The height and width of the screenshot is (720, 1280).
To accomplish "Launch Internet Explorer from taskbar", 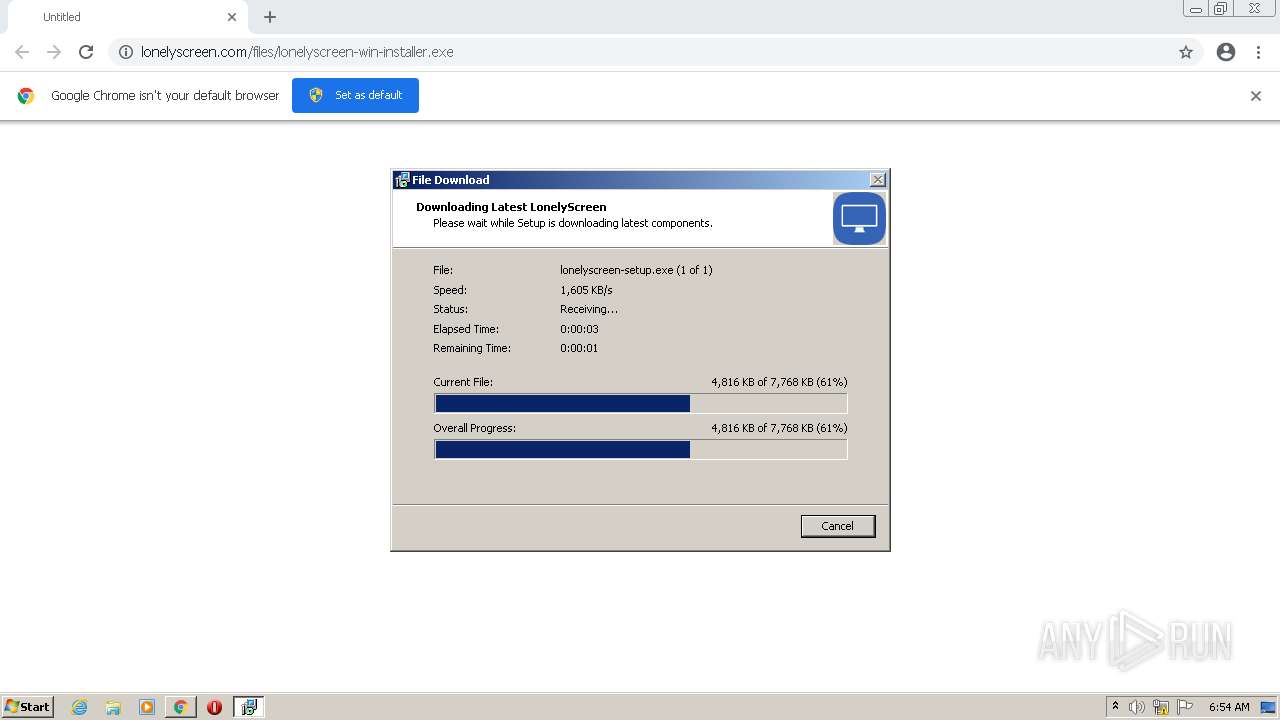I will 80,707.
